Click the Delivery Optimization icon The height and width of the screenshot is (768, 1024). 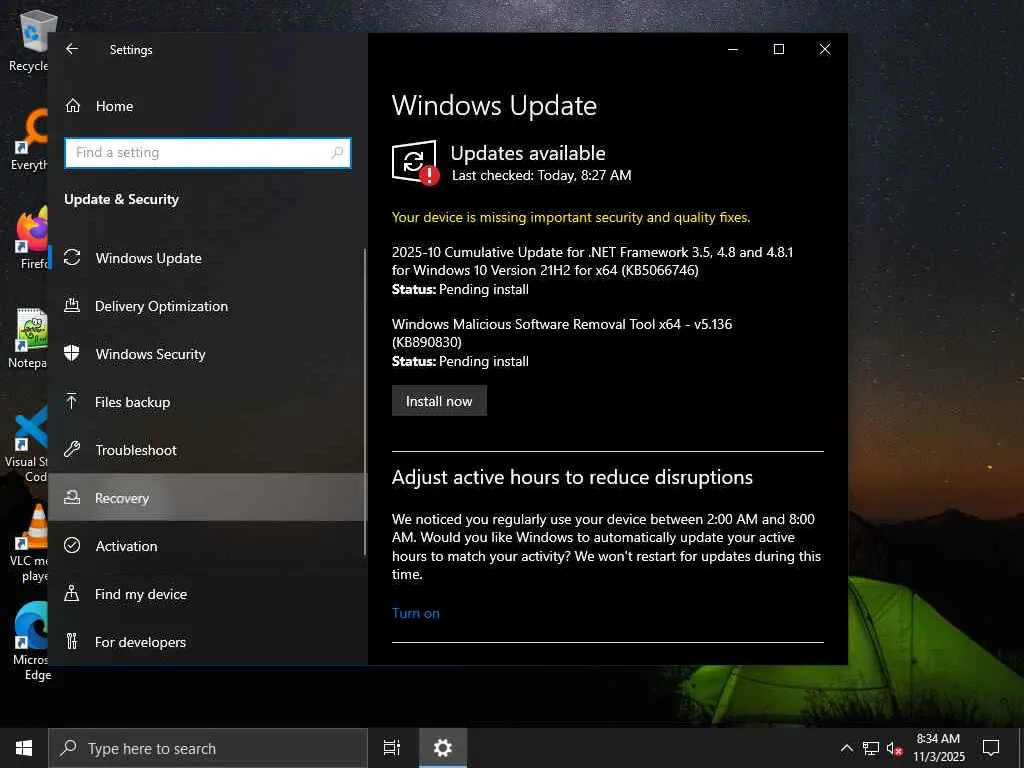tap(72, 305)
